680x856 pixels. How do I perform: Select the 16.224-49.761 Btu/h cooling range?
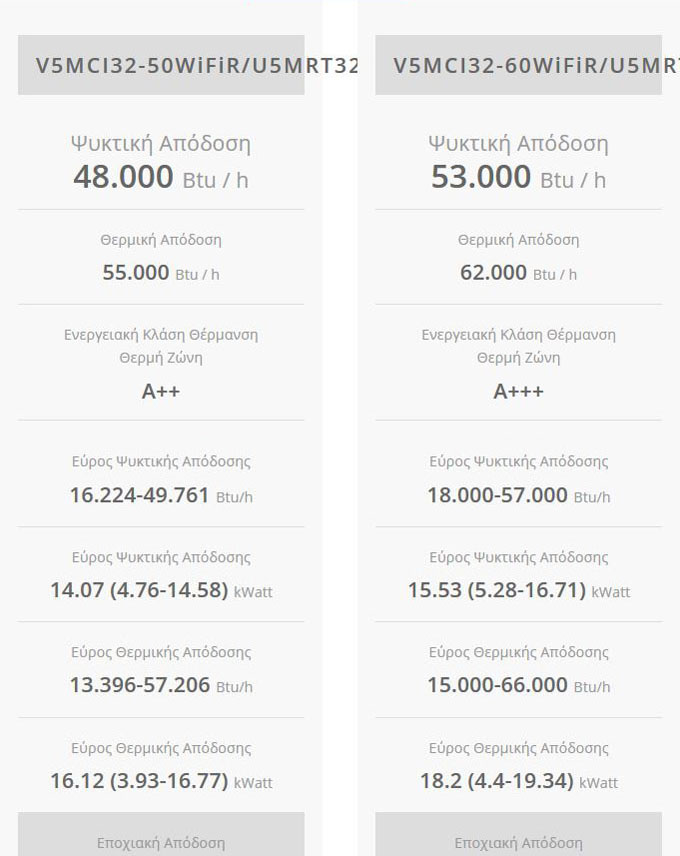(x=160, y=495)
